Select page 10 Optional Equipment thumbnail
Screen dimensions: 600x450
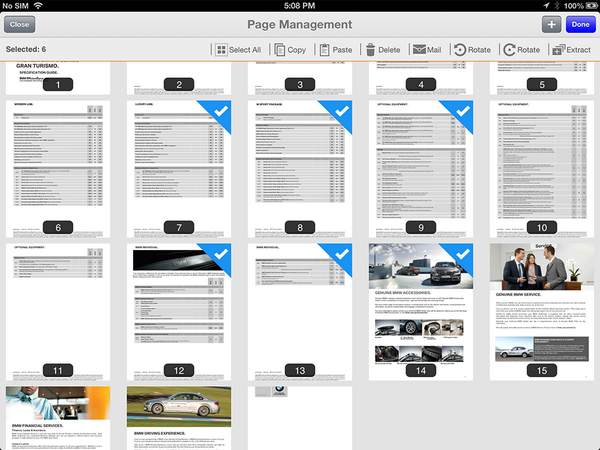click(x=542, y=169)
